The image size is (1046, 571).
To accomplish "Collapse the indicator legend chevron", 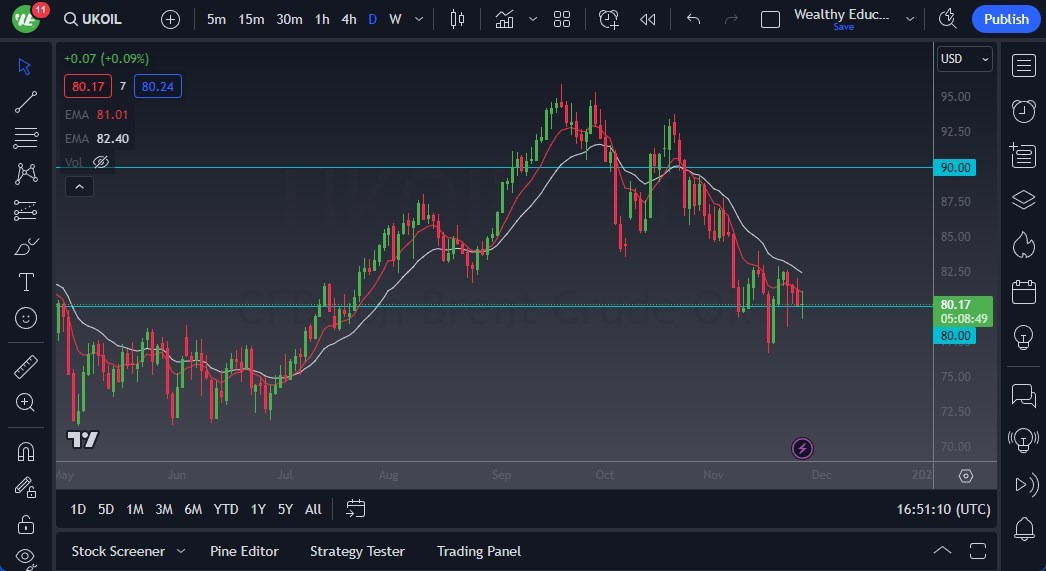I will click(x=78, y=186).
